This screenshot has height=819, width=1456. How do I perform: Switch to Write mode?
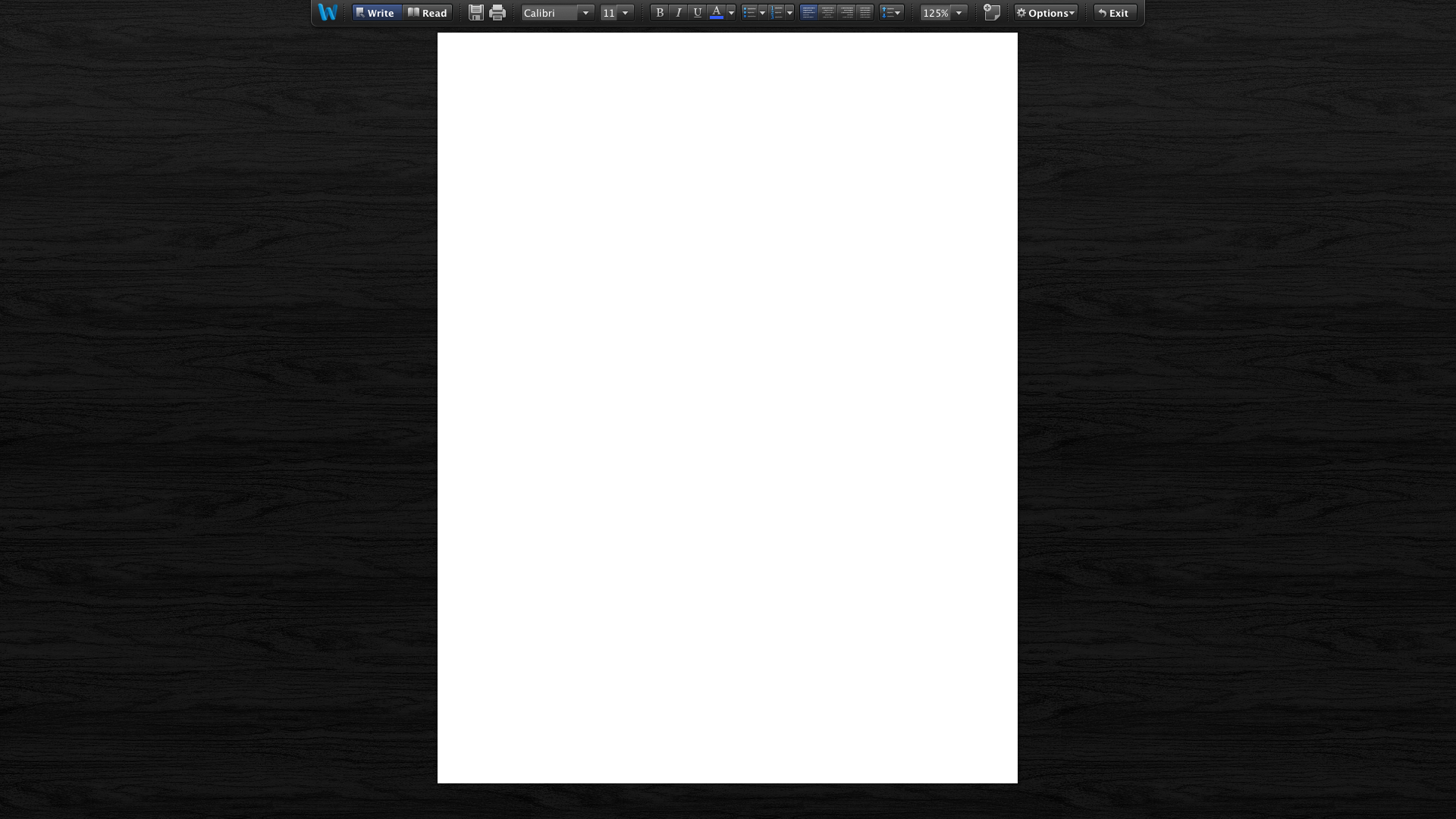[376, 13]
